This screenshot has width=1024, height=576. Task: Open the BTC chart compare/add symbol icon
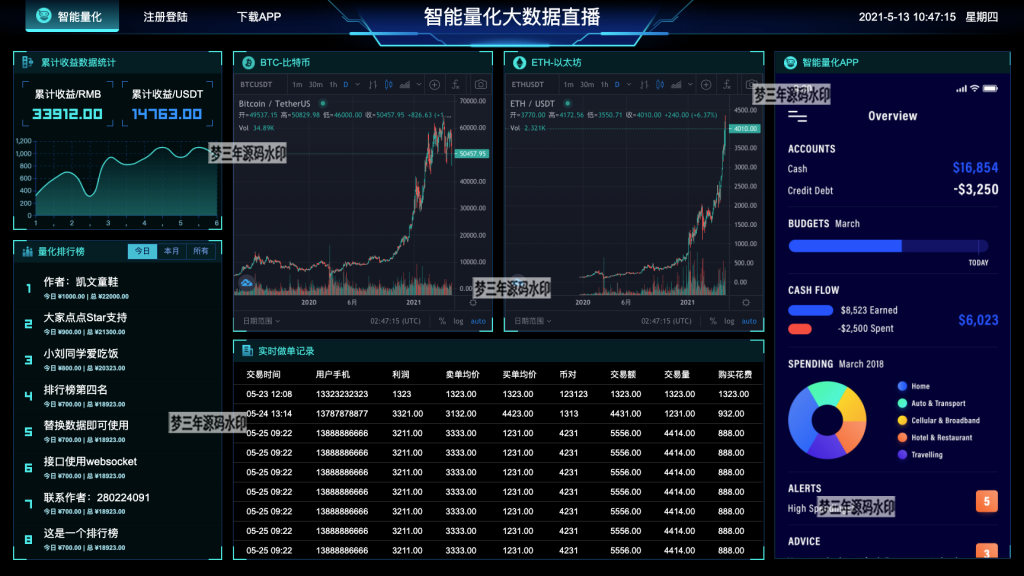(434, 84)
